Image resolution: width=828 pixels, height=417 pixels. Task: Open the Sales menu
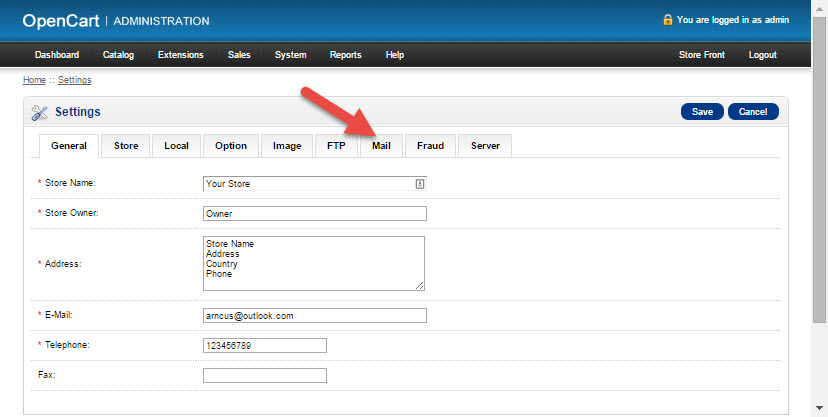239,55
